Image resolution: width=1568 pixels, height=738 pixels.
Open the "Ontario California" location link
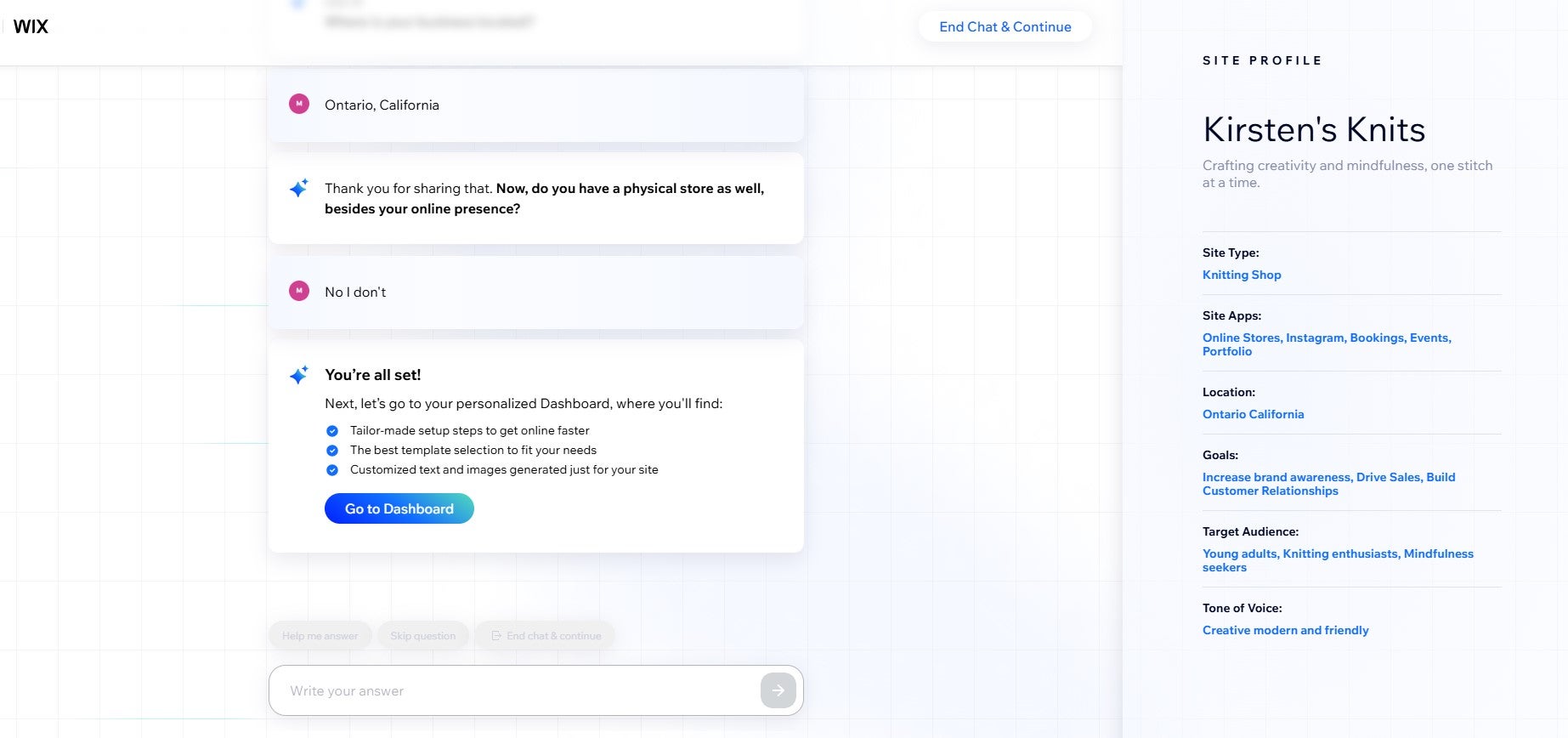click(1253, 414)
